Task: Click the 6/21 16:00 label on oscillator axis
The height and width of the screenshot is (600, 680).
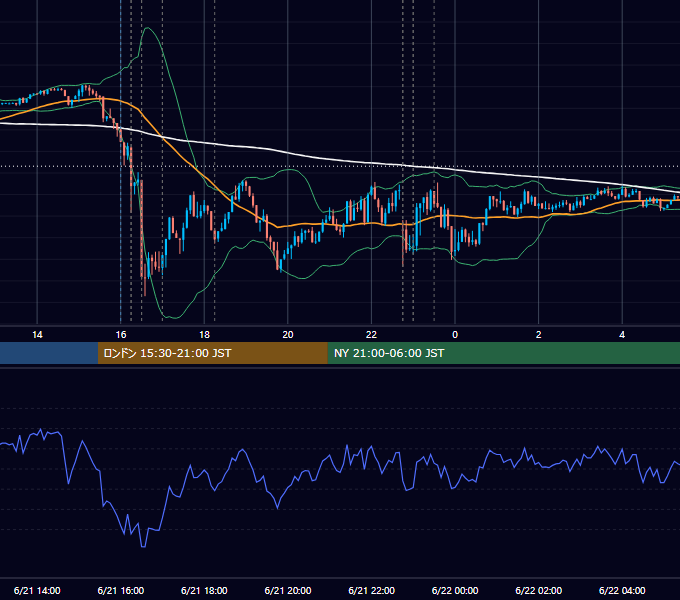Action: (x=121, y=590)
